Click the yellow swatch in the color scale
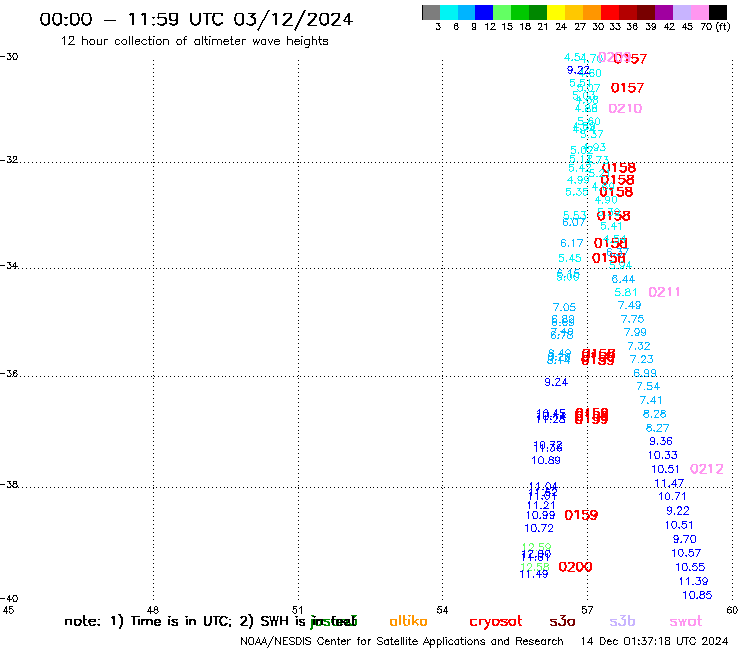 tap(555, 12)
